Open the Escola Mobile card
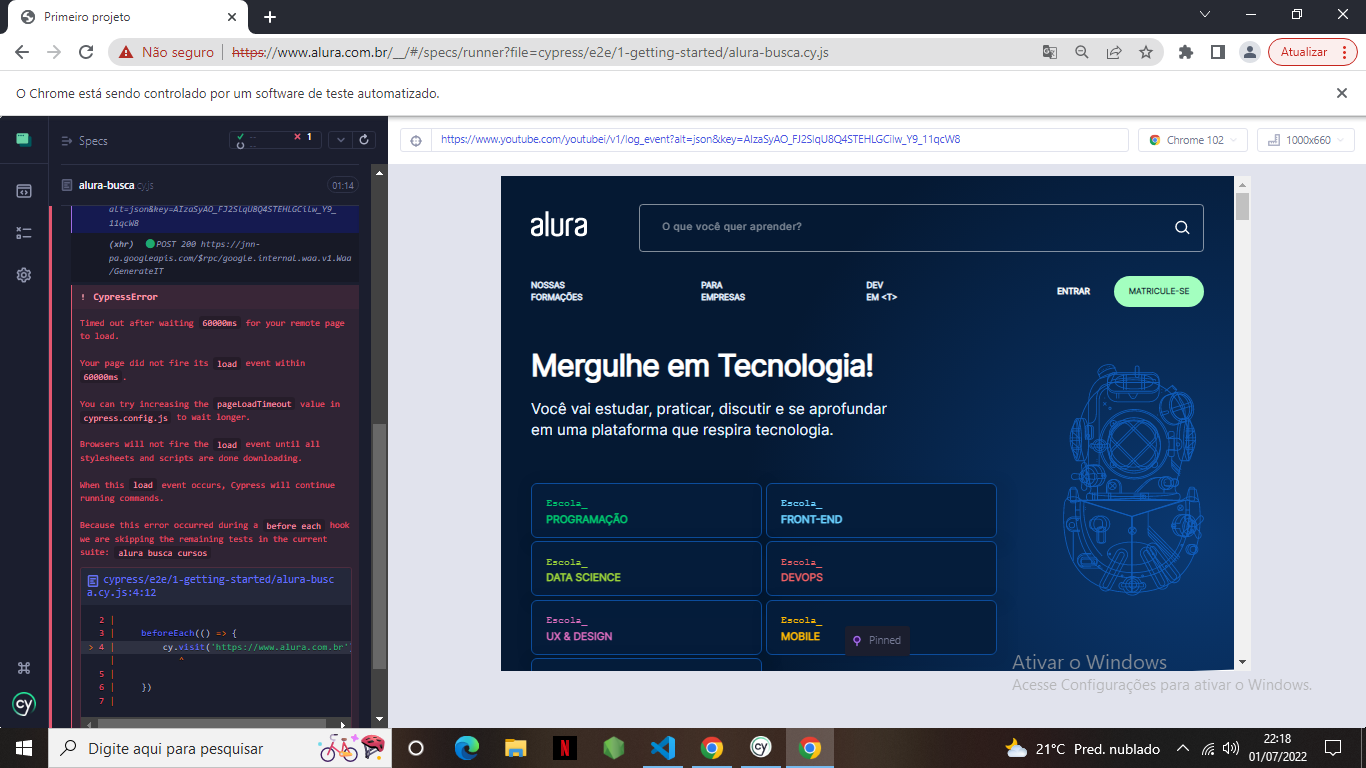Viewport: 1366px width, 768px height. click(881, 627)
